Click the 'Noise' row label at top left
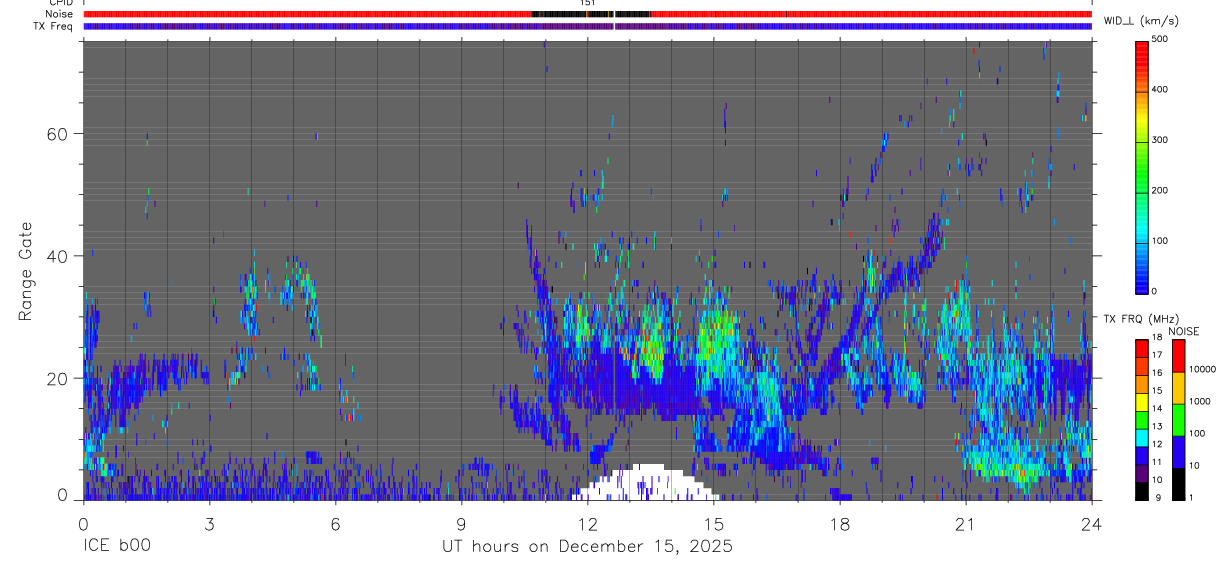This screenshot has width=1228, height=567. 58,14
